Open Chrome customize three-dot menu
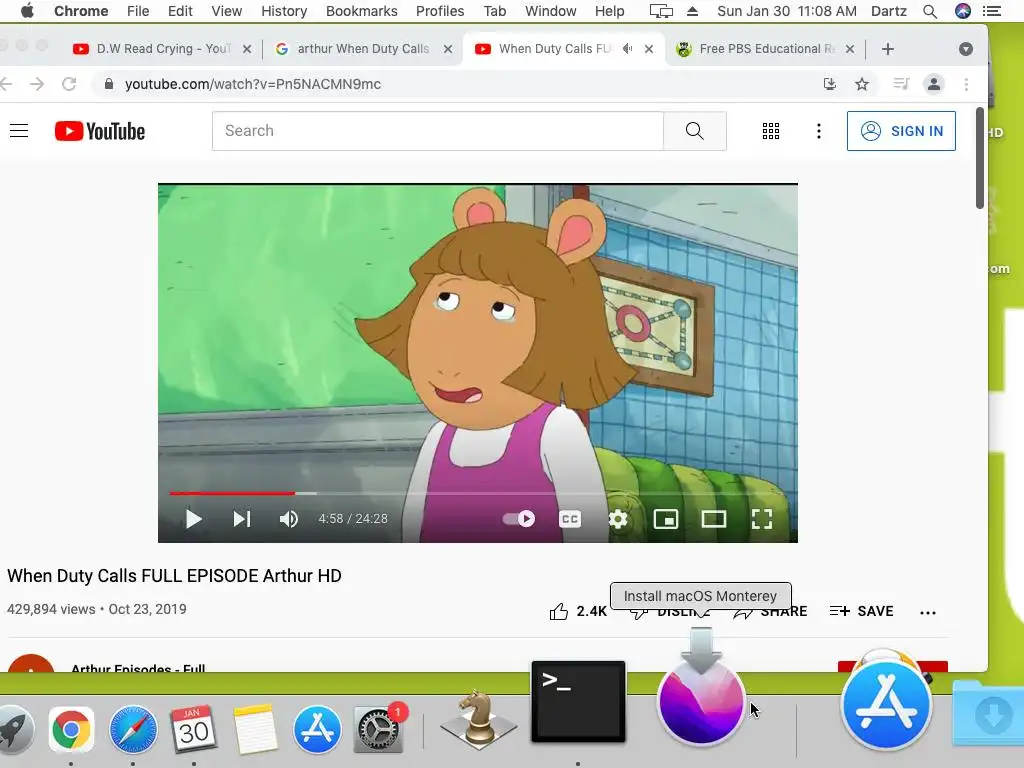 pos(966,84)
